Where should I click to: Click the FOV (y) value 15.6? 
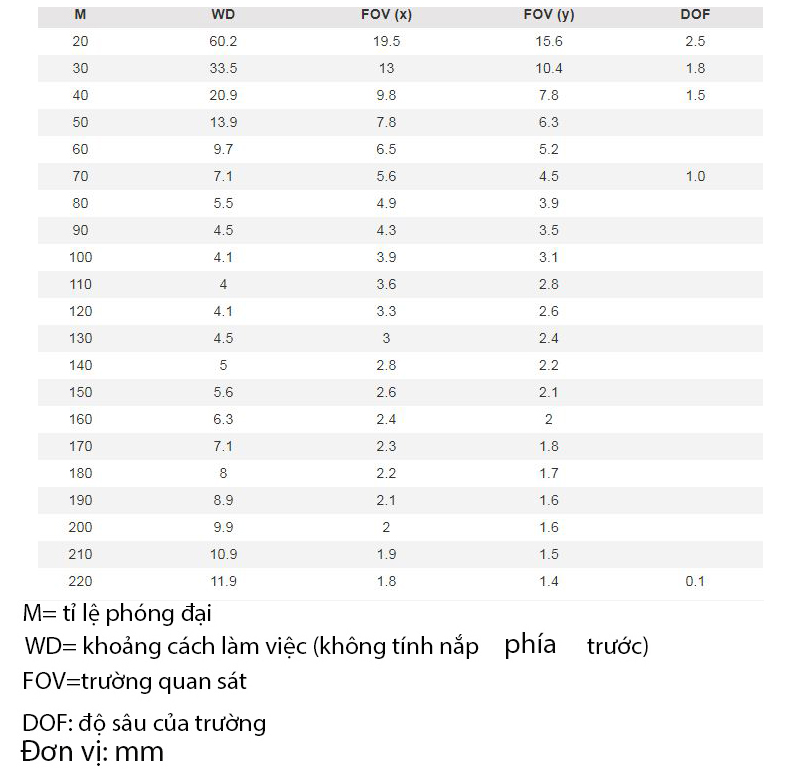click(x=549, y=42)
